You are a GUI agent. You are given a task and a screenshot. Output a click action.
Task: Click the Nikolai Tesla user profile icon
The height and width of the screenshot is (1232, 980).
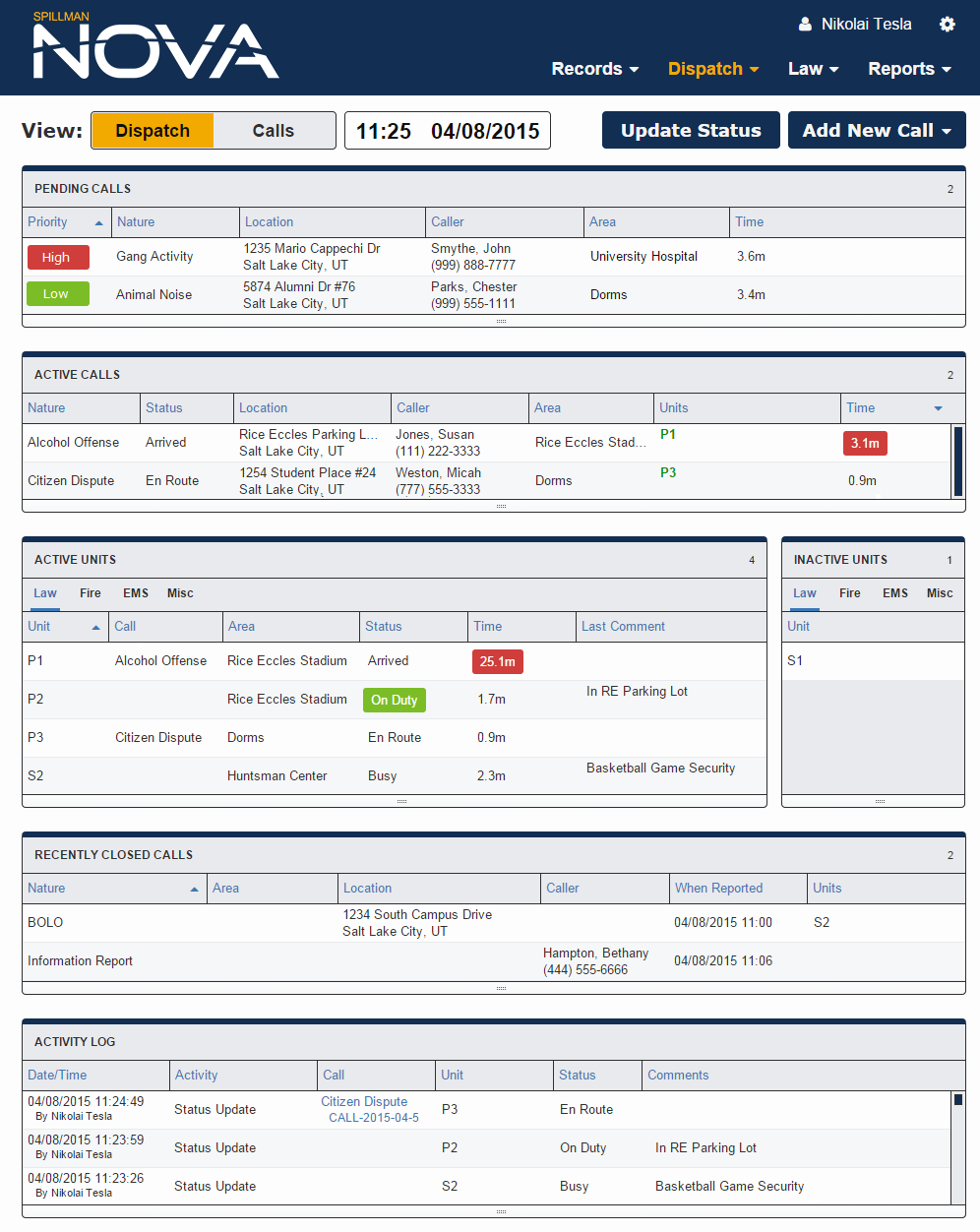click(805, 24)
